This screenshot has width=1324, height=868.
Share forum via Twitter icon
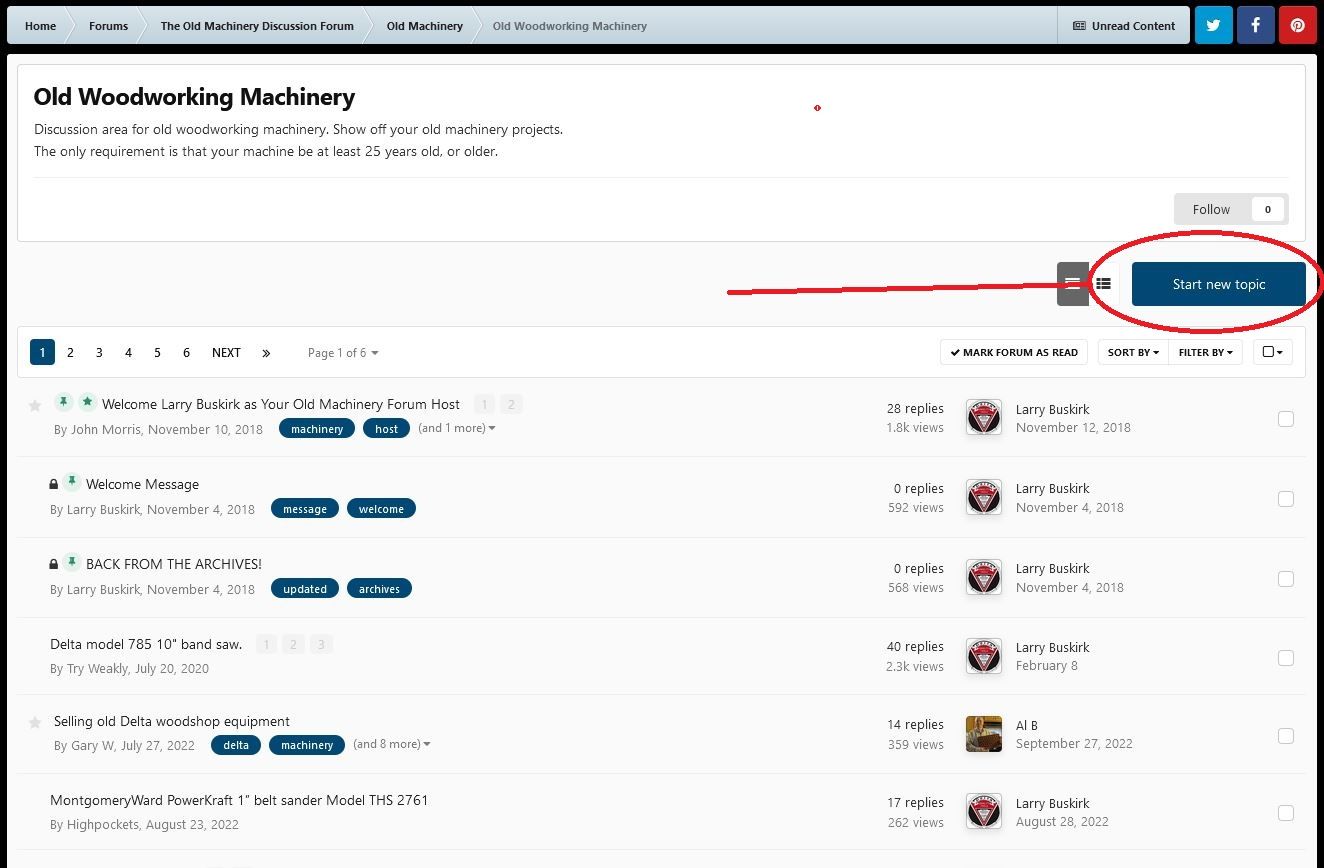(x=1213, y=26)
